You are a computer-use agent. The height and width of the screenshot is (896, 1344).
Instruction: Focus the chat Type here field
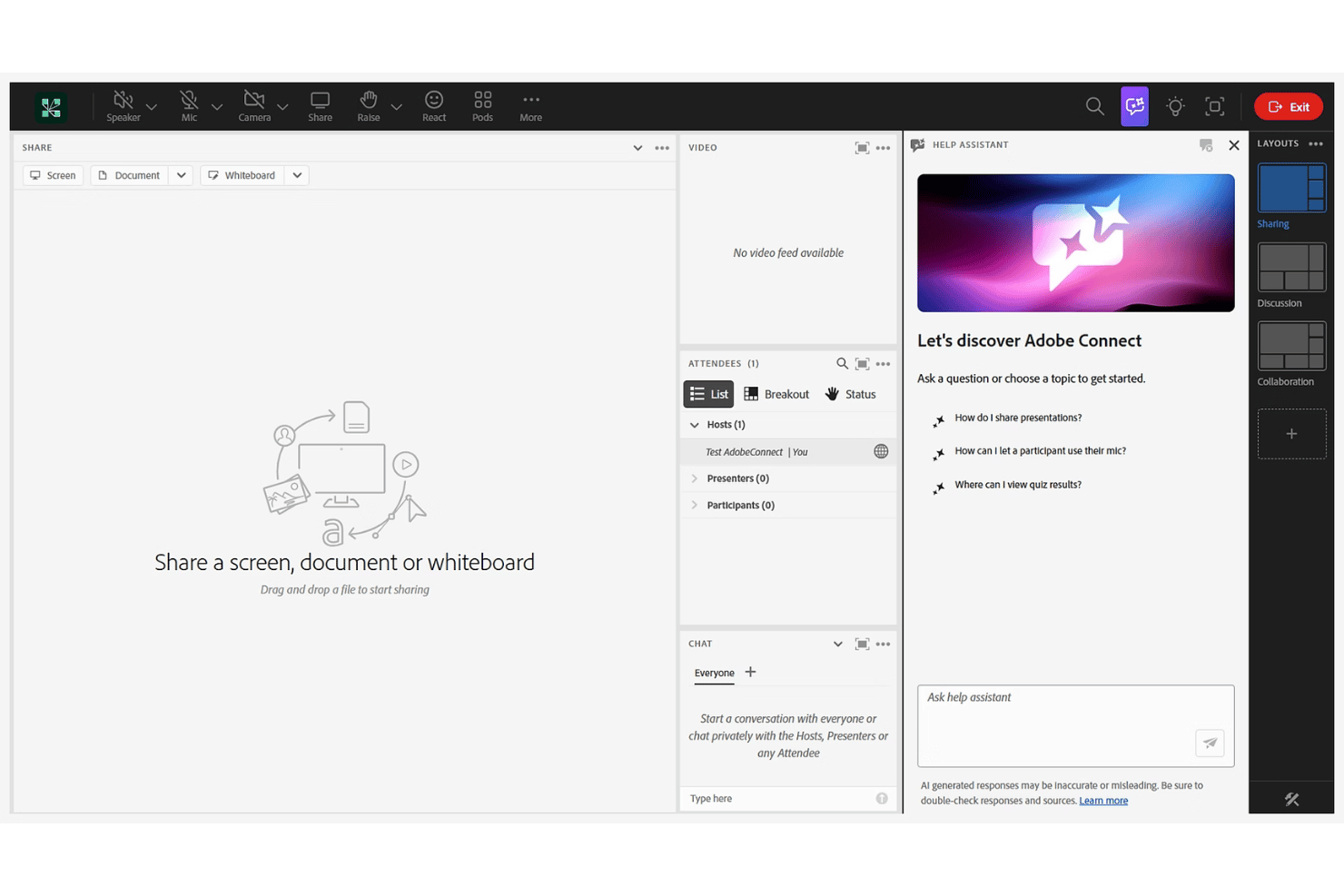777,799
